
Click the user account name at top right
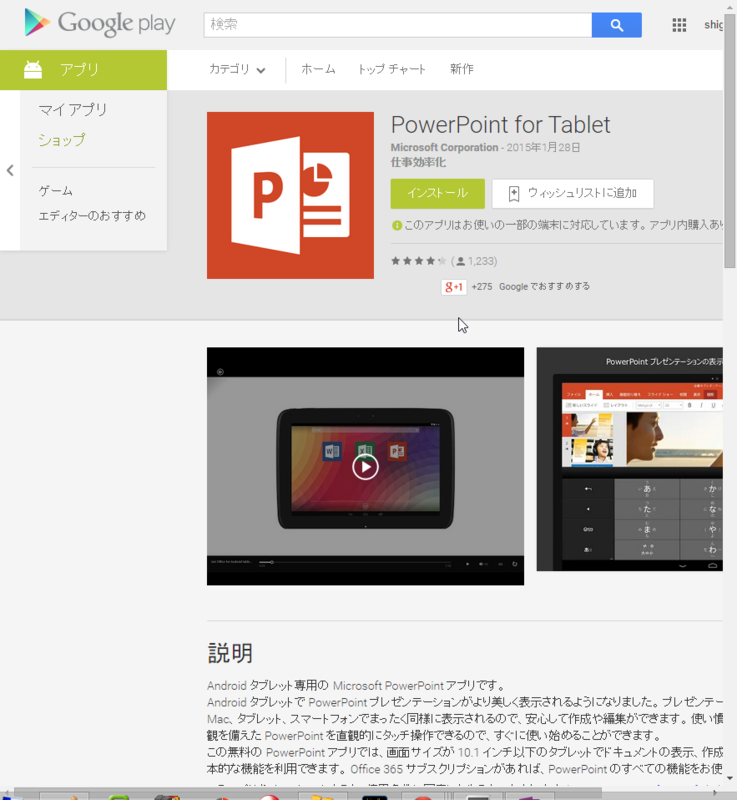pos(713,24)
